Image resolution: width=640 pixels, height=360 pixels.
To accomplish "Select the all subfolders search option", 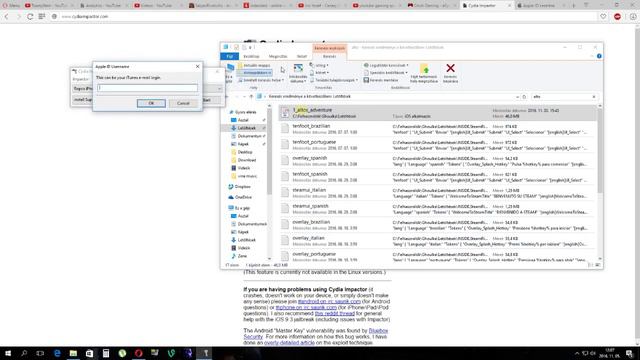I will click(x=255, y=73).
